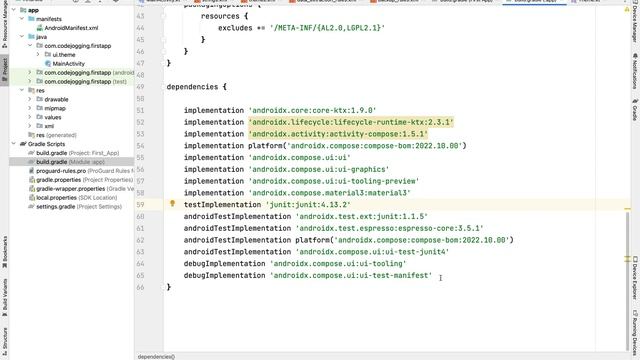Open the Structure side tab

[4, 341]
